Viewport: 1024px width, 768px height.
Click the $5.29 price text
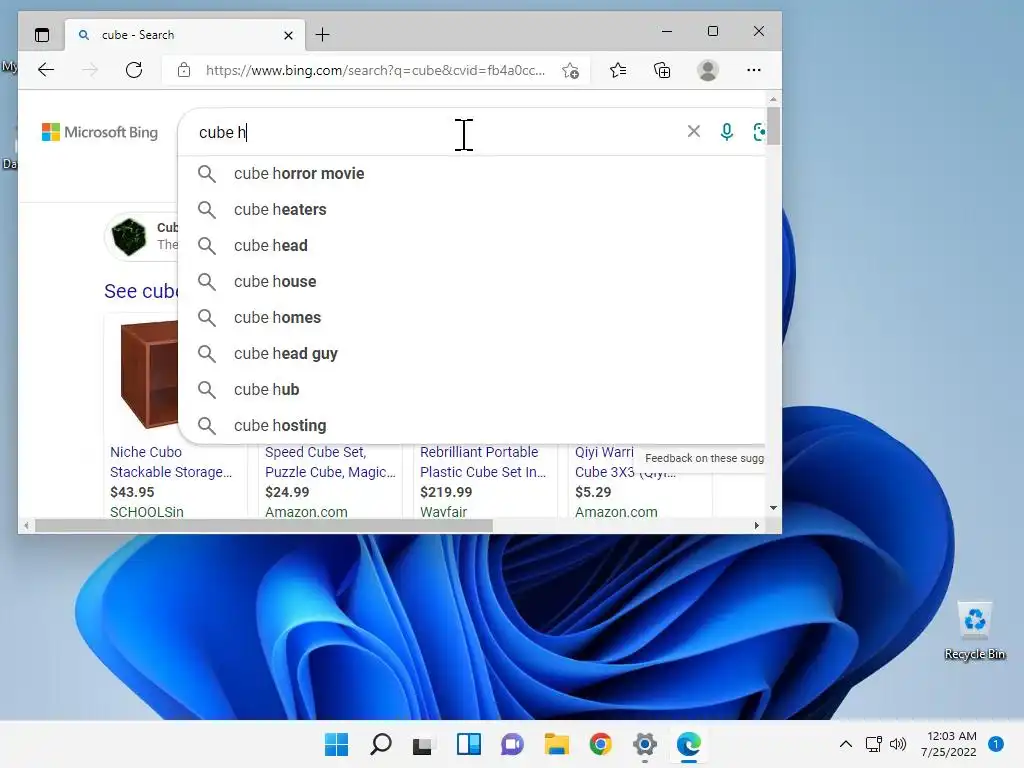click(x=593, y=492)
